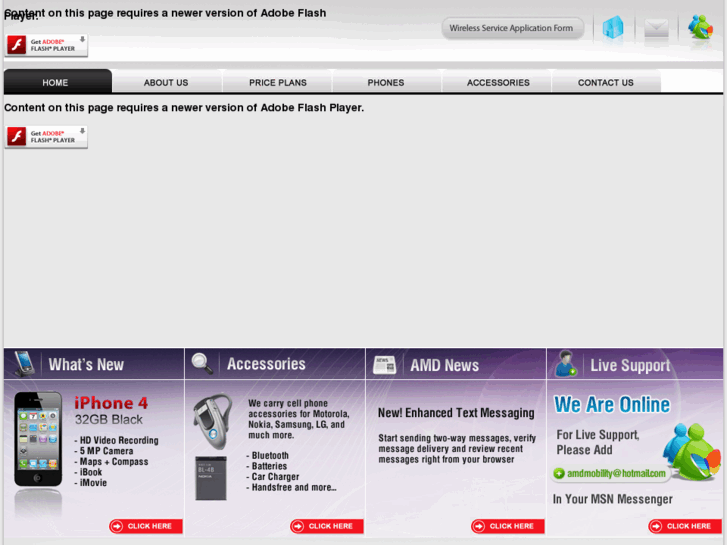Screen dimensions: 727x545
Task: Click the Car Charger list item
Action: tap(273, 477)
